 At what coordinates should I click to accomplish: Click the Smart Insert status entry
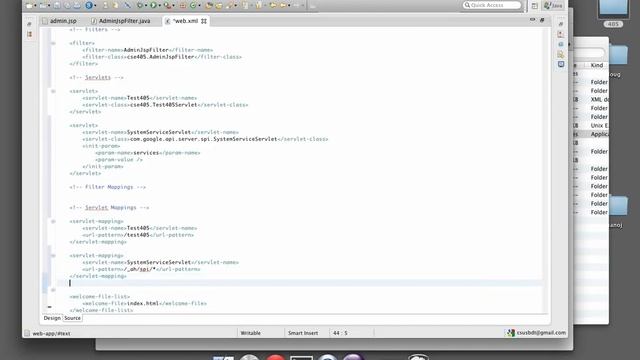coord(303,333)
